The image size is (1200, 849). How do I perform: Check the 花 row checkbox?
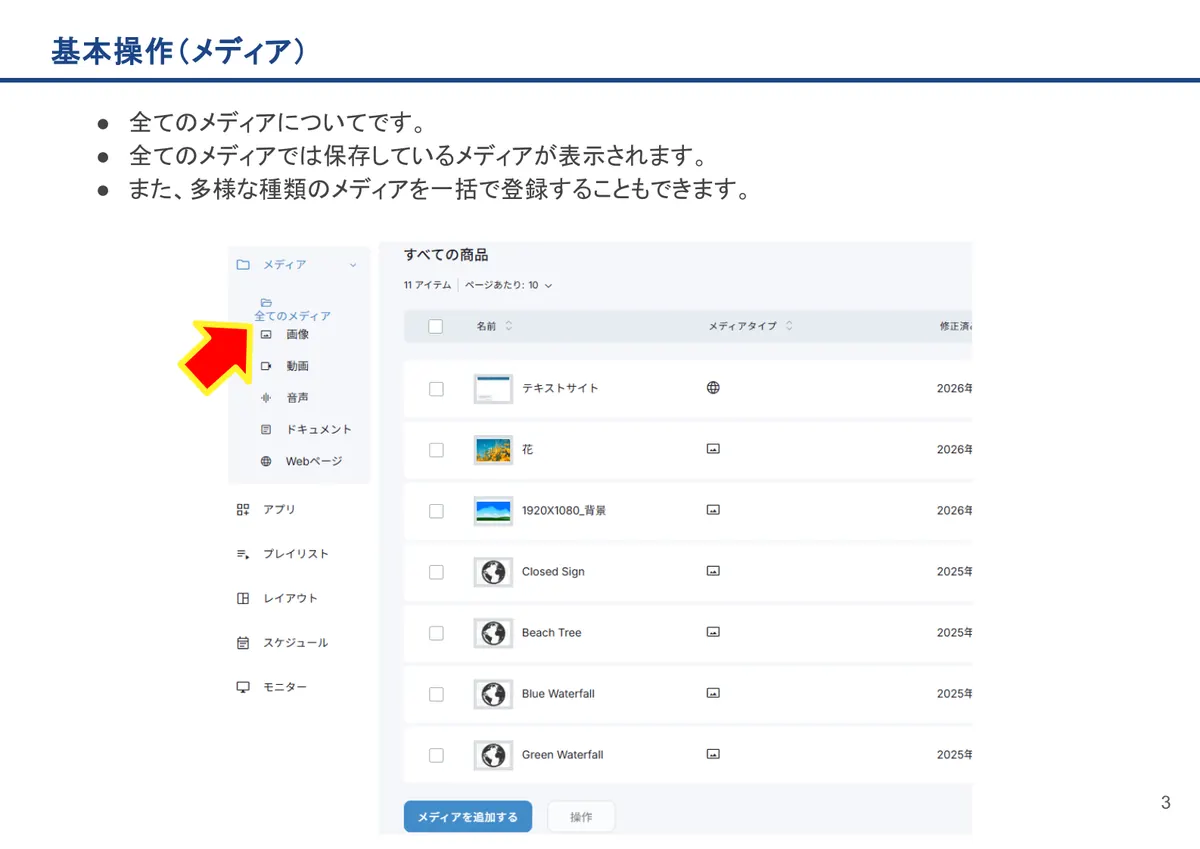(436, 450)
